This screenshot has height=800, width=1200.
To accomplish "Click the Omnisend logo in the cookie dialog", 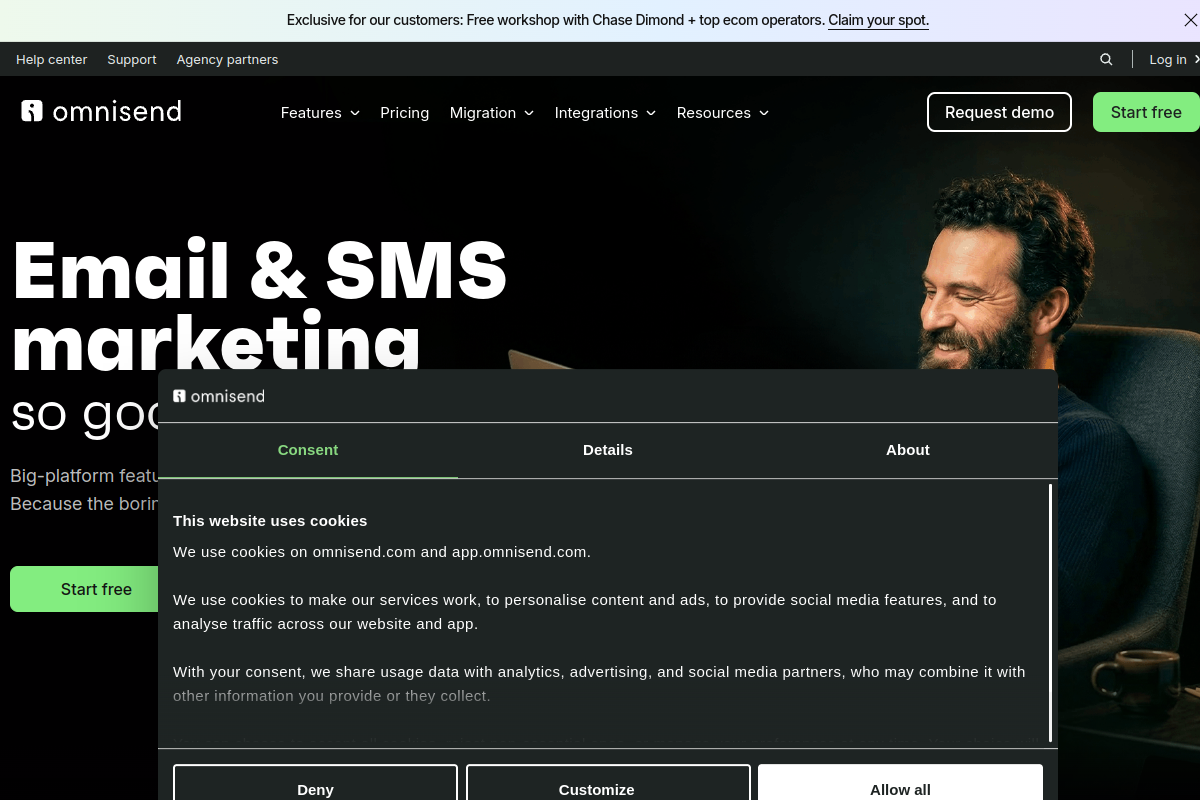I will (219, 396).
